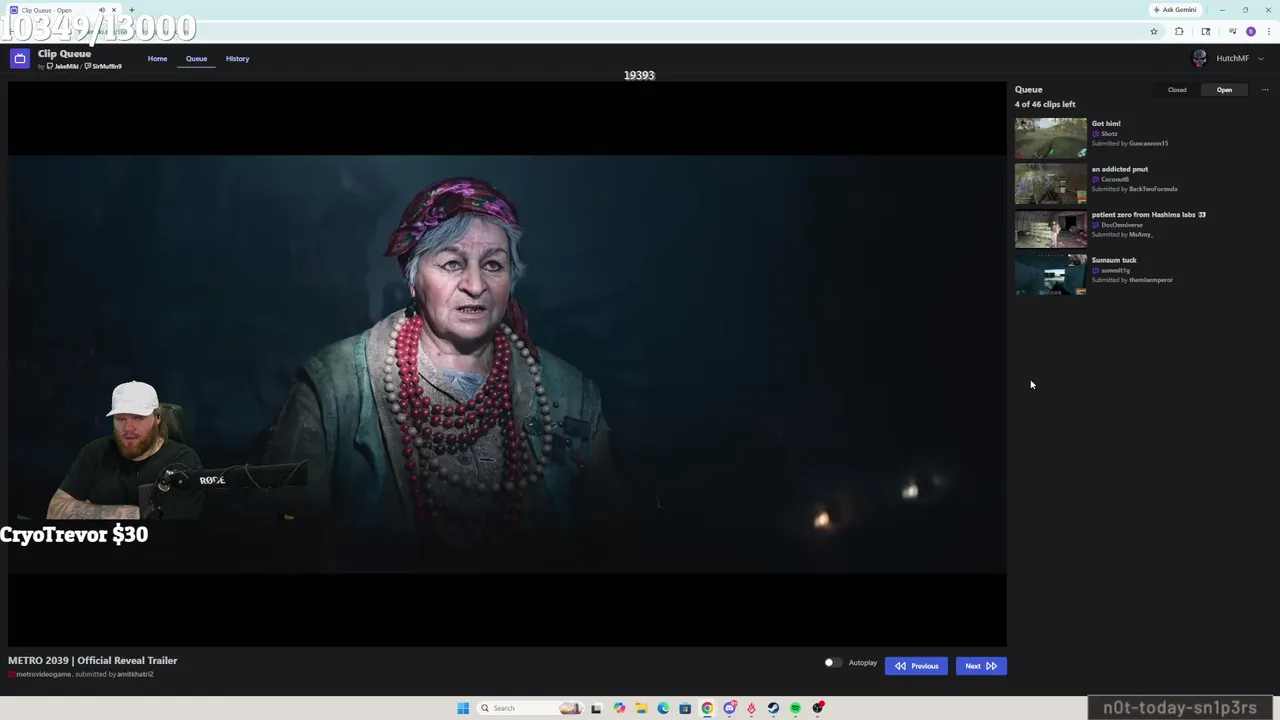Open the 'an addicted pnut' clip thumbnail

1050,184
